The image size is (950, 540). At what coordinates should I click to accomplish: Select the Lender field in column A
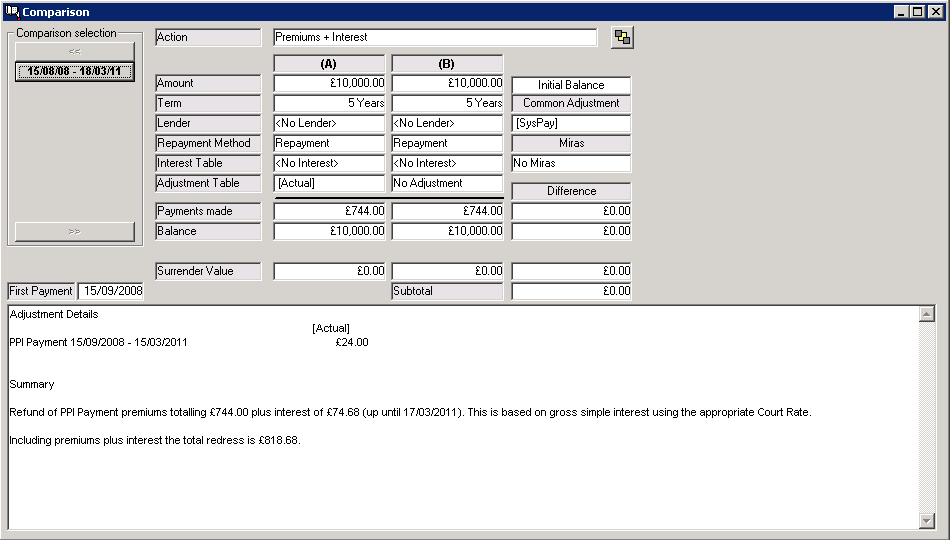pyautogui.click(x=329, y=123)
